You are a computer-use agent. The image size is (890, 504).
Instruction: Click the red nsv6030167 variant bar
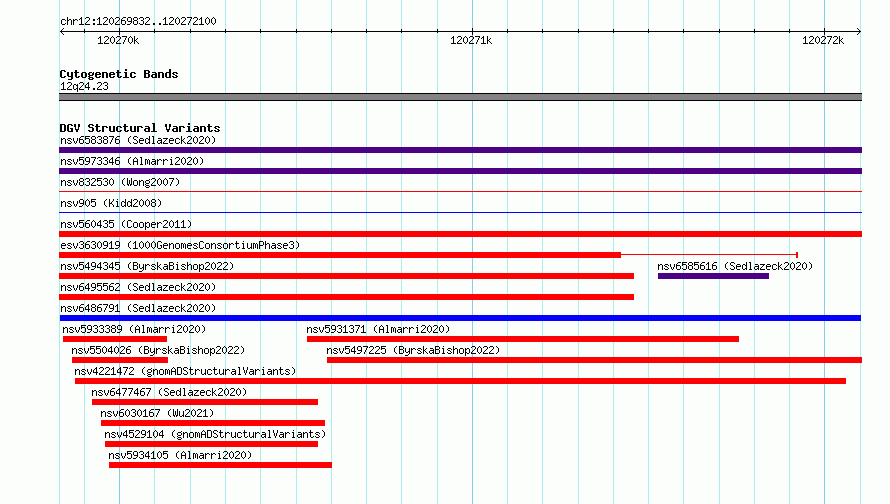coord(213,423)
